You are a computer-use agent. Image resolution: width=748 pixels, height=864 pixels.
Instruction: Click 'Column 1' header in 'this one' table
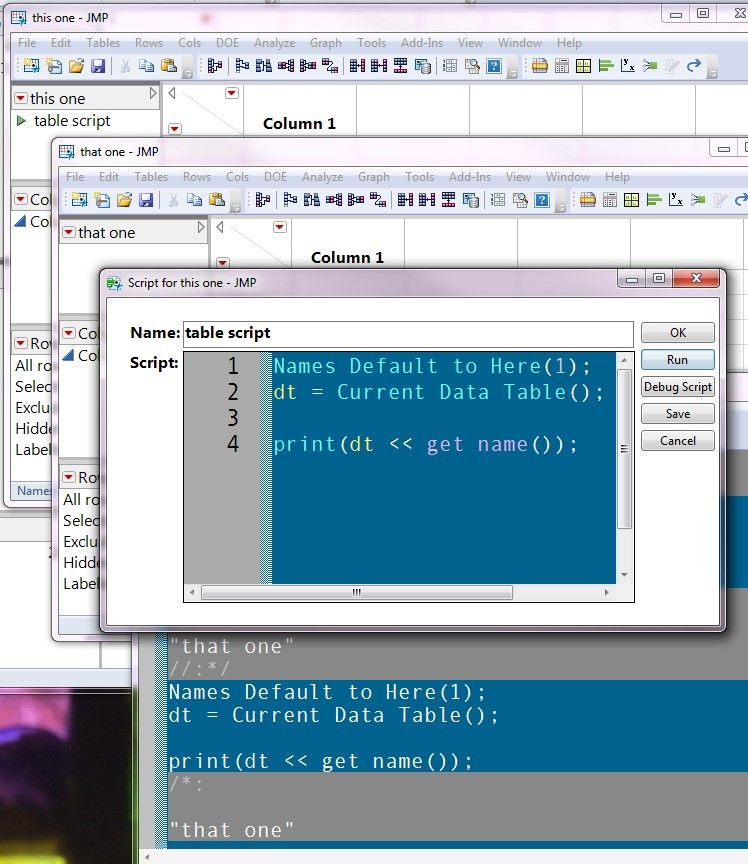pyautogui.click(x=299, y=123)
